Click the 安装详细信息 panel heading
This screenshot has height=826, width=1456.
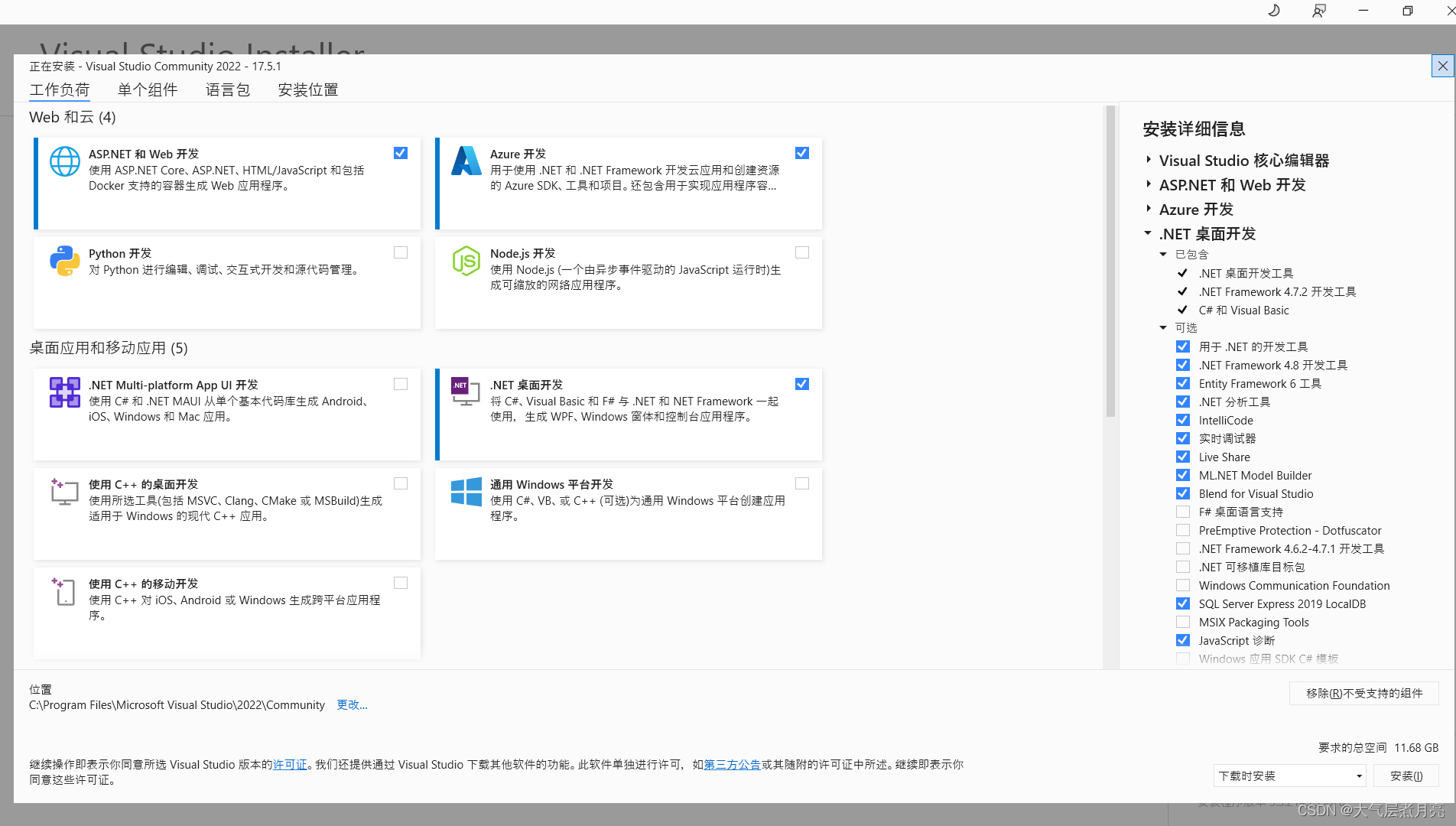click(1194, 128)
